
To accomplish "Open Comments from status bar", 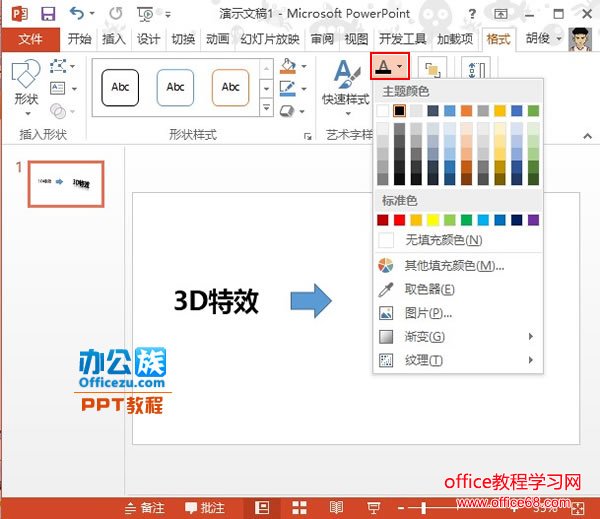I will 204,508.
